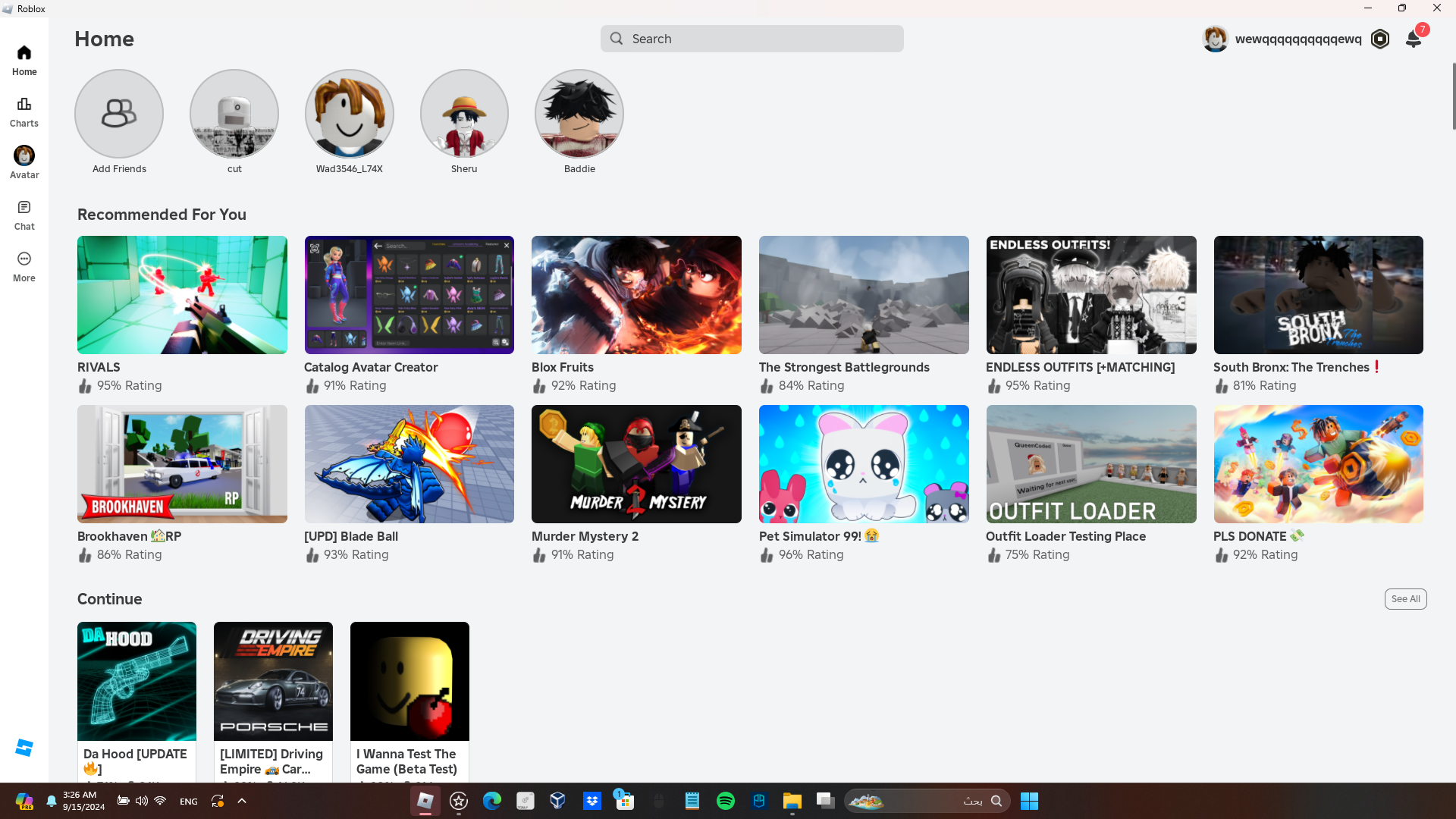Open the RIVALS game thumbnail
1456x819 pixels.
point(182,295)
